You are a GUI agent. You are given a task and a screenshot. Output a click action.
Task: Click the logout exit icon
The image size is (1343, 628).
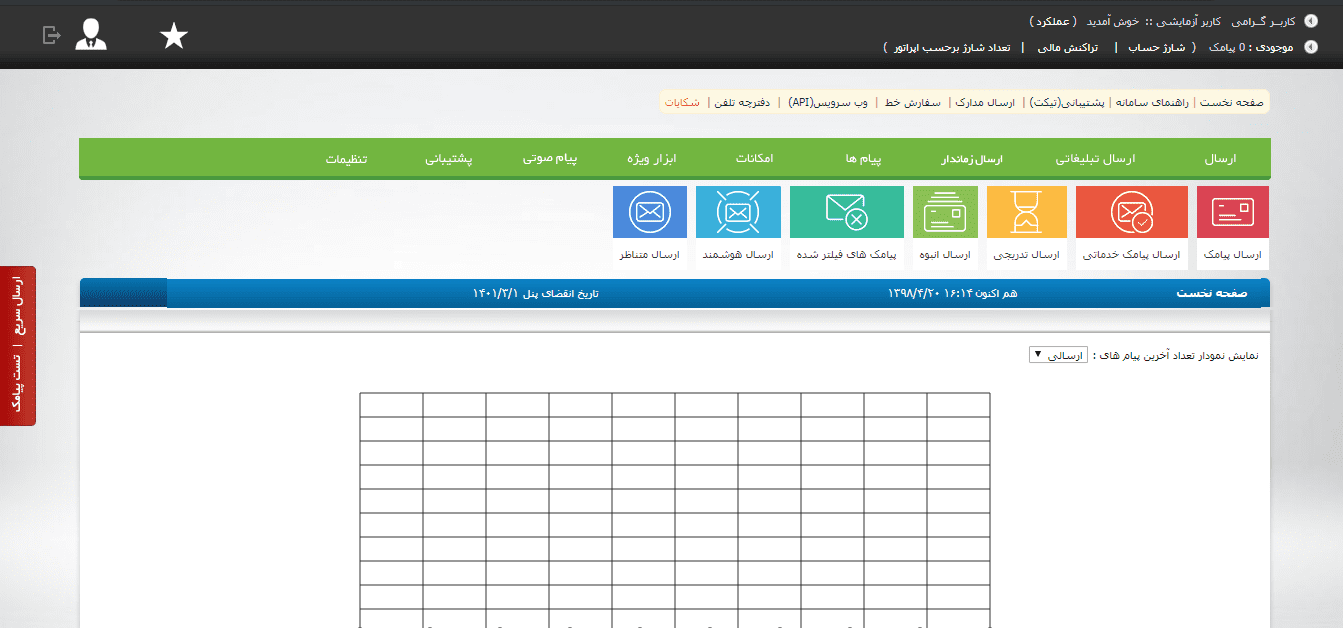tap(52, 35)
